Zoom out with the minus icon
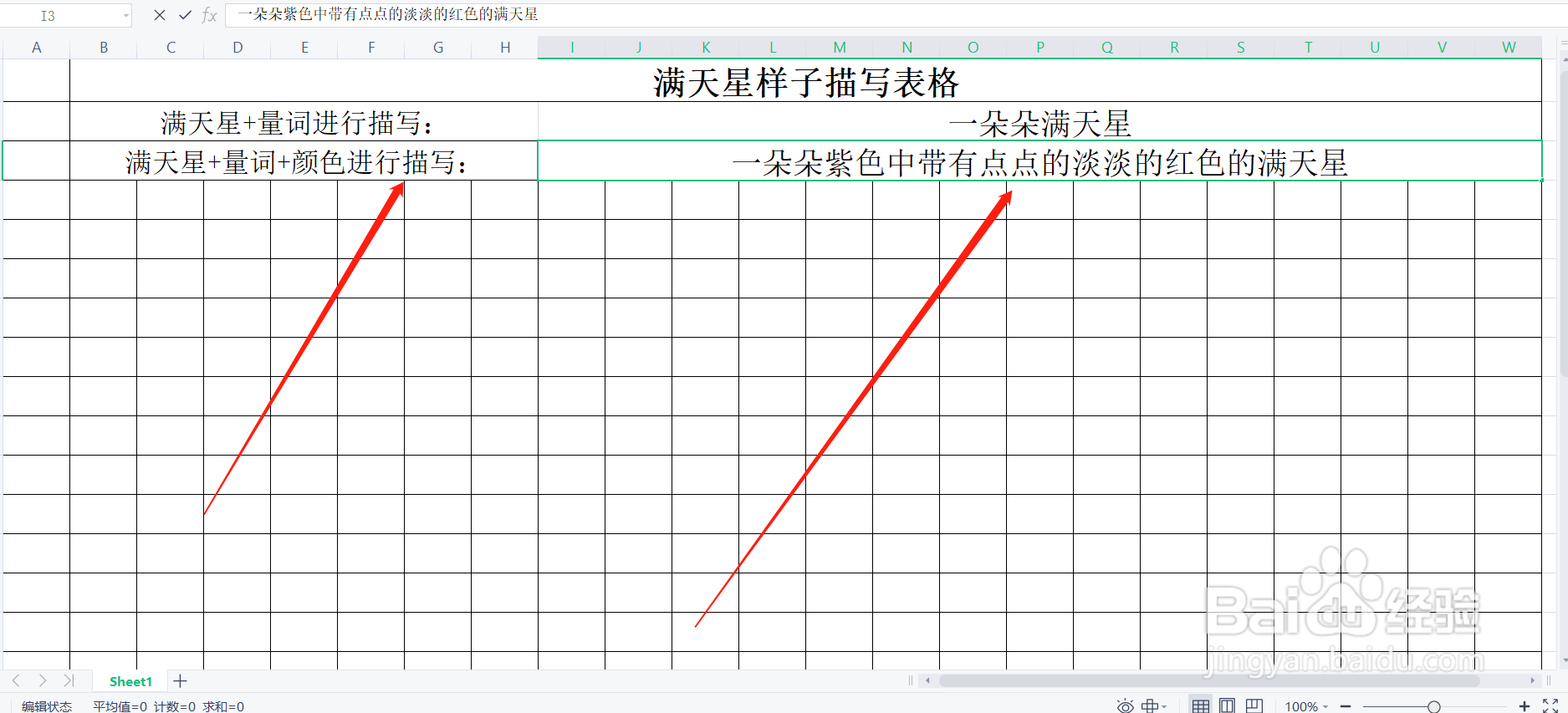The image size is (1568, 713). point(1346,707)
